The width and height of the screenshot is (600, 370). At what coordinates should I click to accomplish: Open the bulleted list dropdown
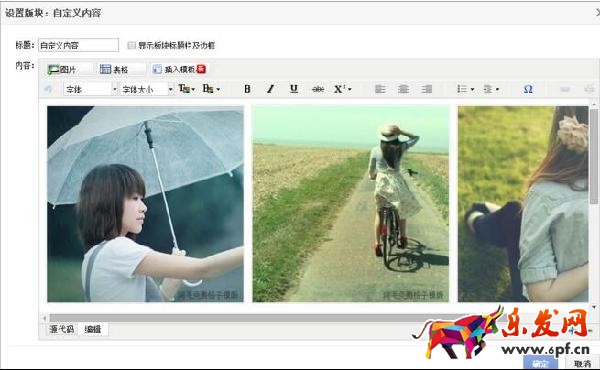[x=465, y=89]
